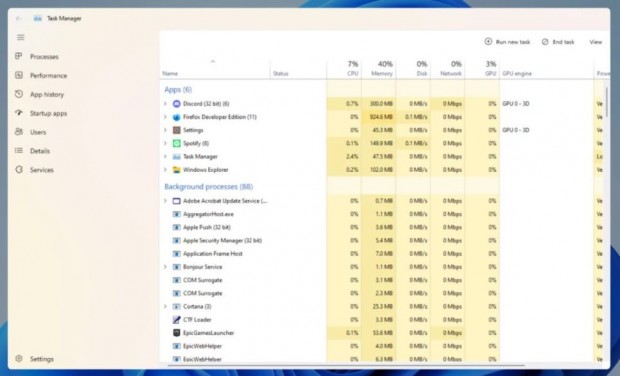Click the Discord app icon
This screenshot has height=376, width=620.
pos(177,104)
